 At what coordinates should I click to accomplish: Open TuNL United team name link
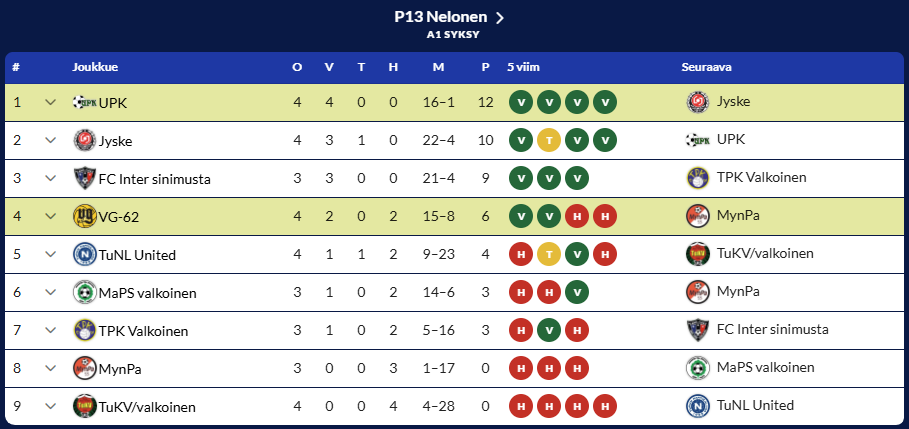pyautogui.click(x=137, y=255)
